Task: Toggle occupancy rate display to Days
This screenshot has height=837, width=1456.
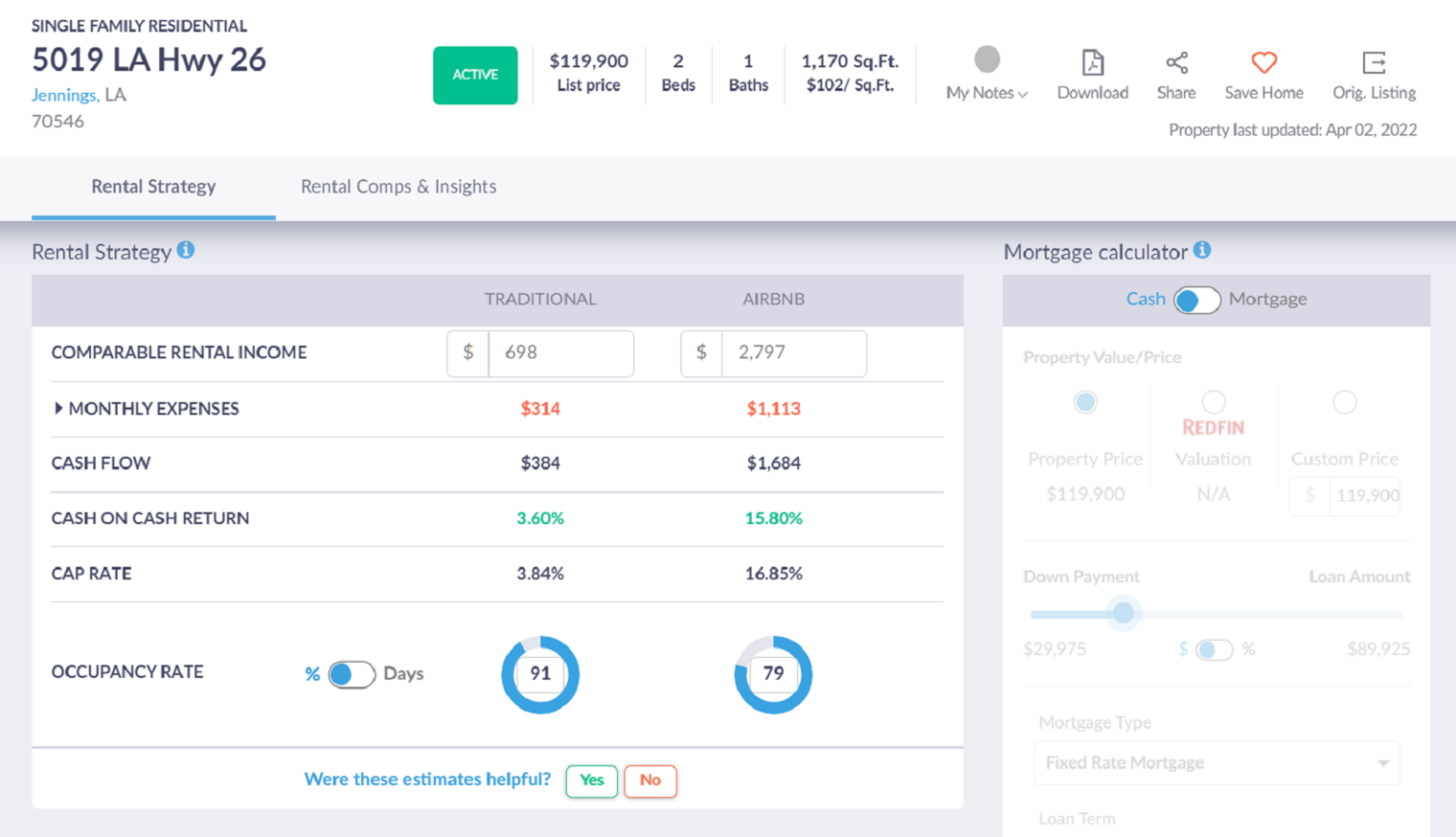Action: [x=352, y=674]
